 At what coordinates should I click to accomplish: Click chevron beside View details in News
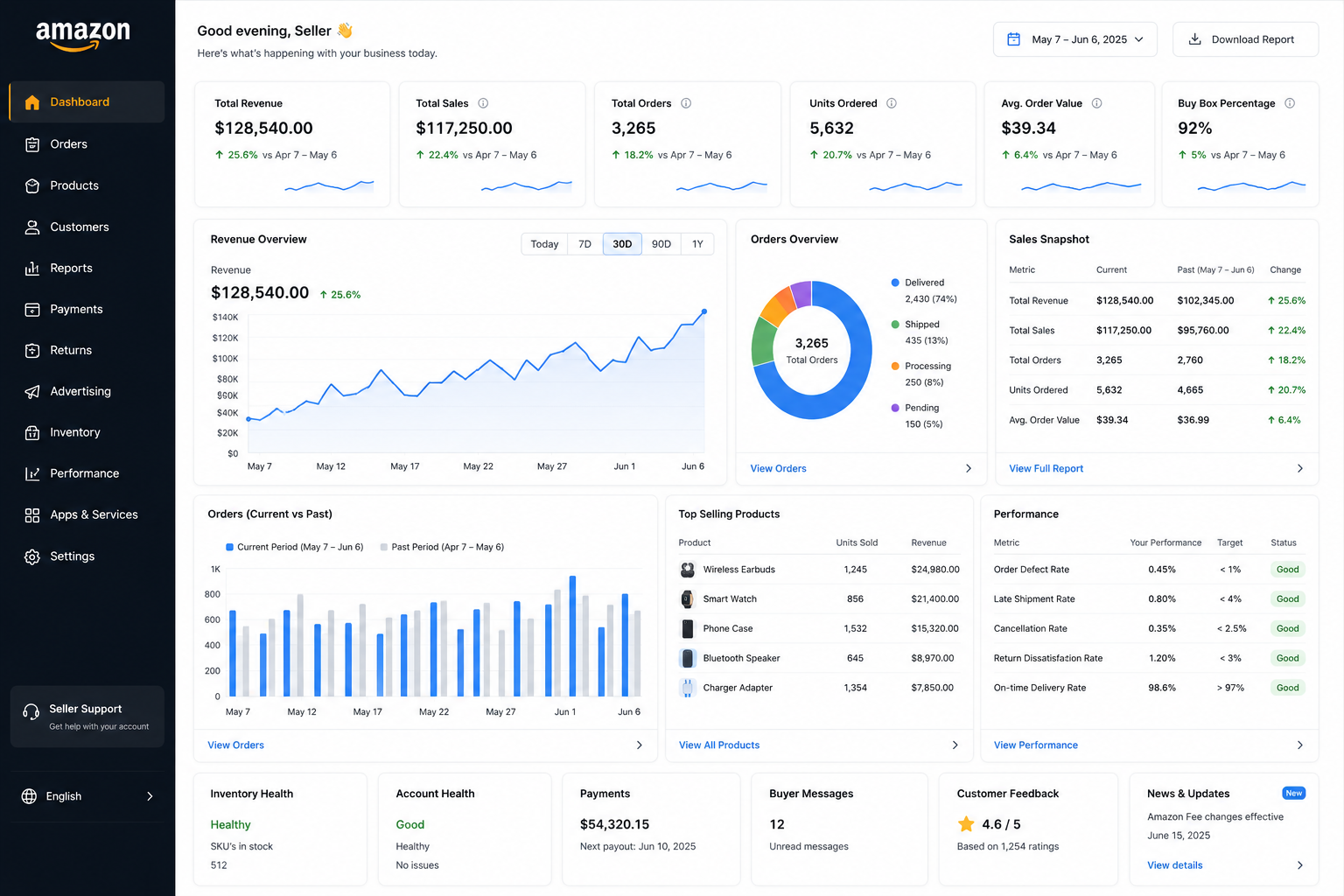tap(1300, 865)
